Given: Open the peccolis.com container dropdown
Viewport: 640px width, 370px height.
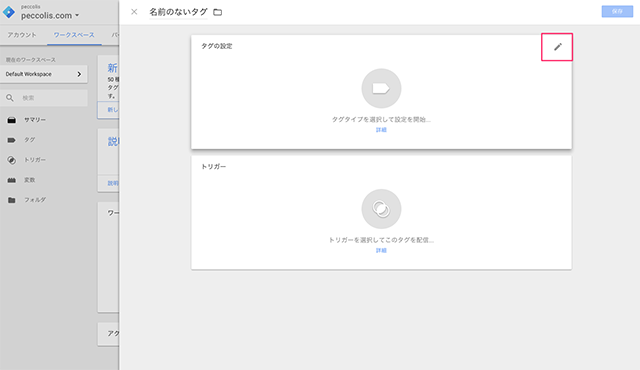Looking at the screenshot, I should [50, 16].
